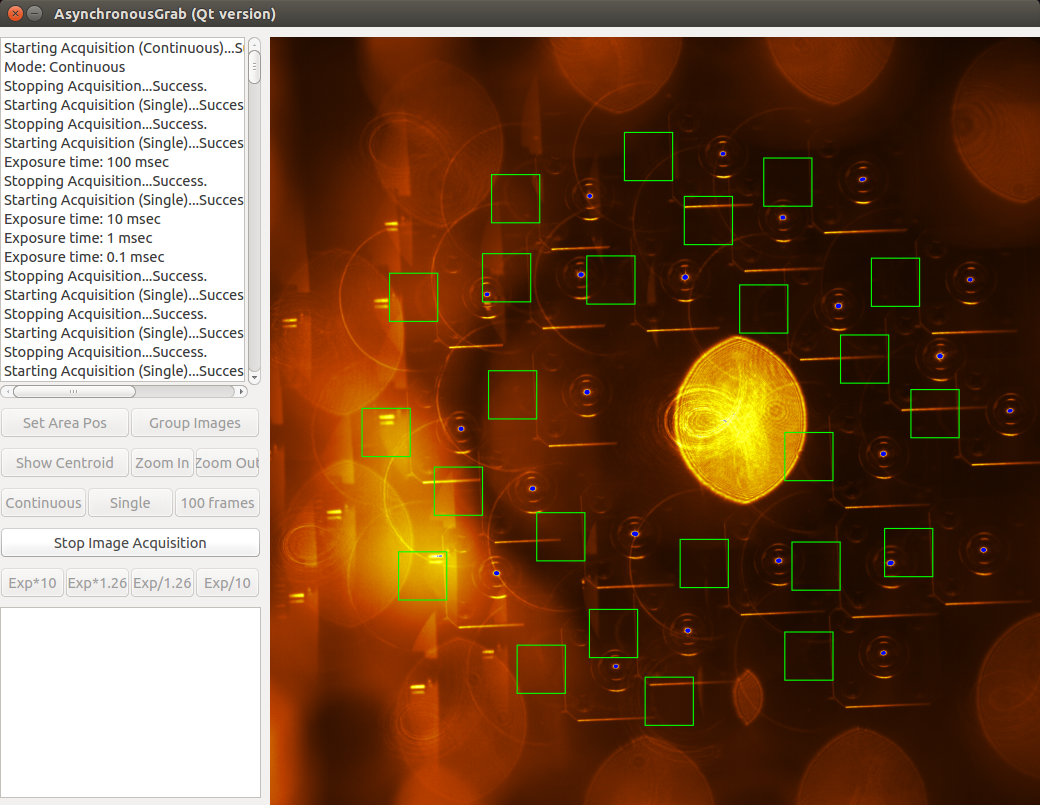Click the empty text box below the exposure buttons

131,702
